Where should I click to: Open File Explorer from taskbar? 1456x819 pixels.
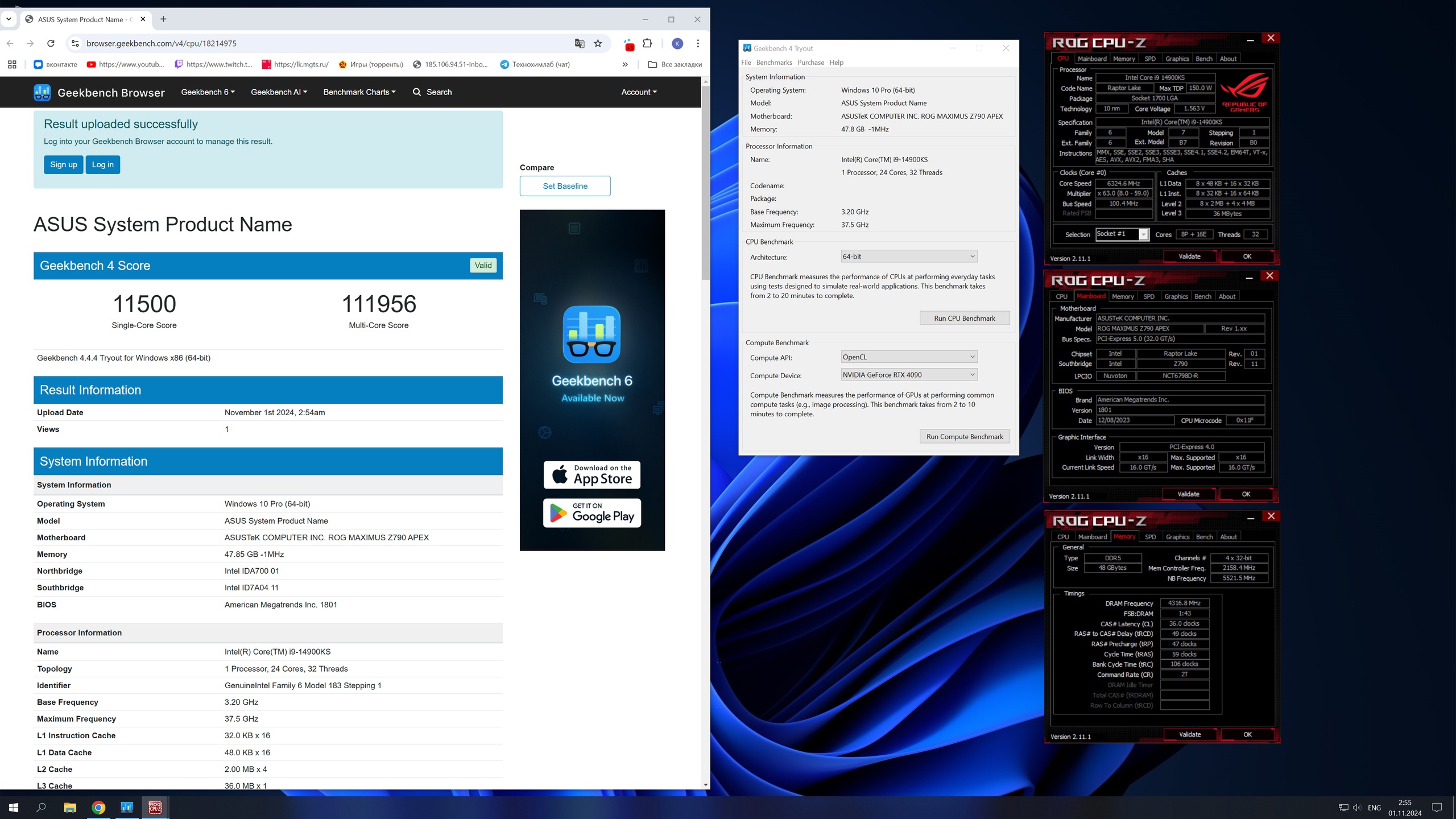point(70,807)
